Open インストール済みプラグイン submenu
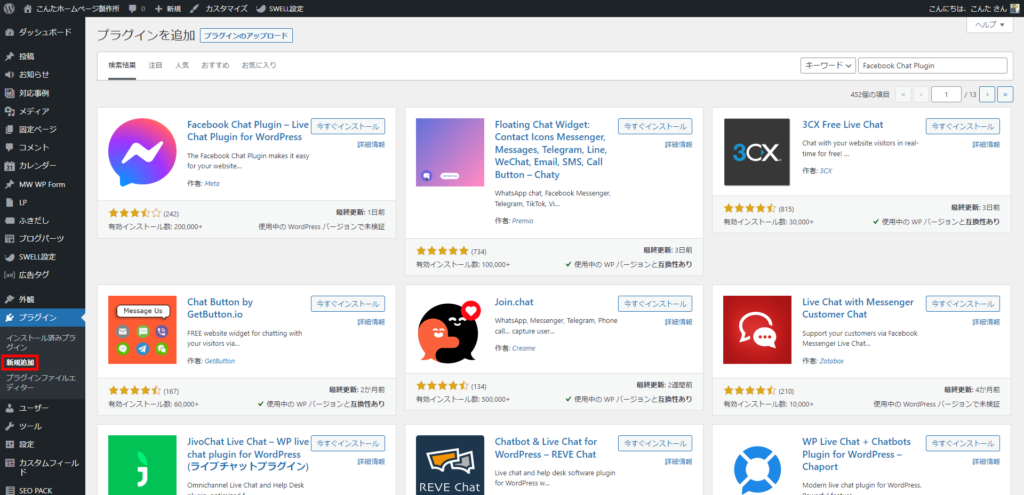Image resolution: width=1024 pixels, height=495 pixels. (x=40, y=342)
